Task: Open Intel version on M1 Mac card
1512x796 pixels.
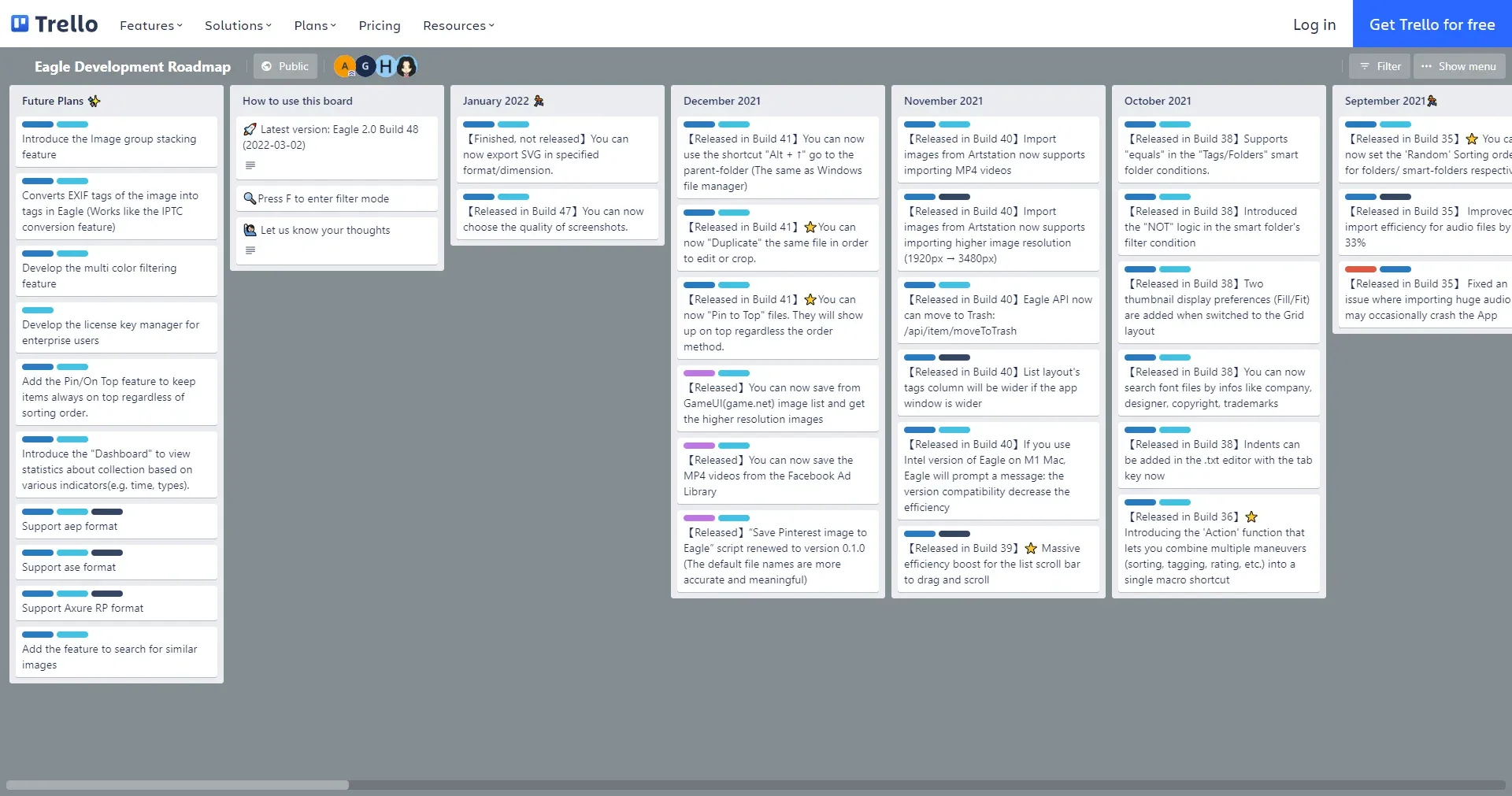Action: tap(999, 471)
